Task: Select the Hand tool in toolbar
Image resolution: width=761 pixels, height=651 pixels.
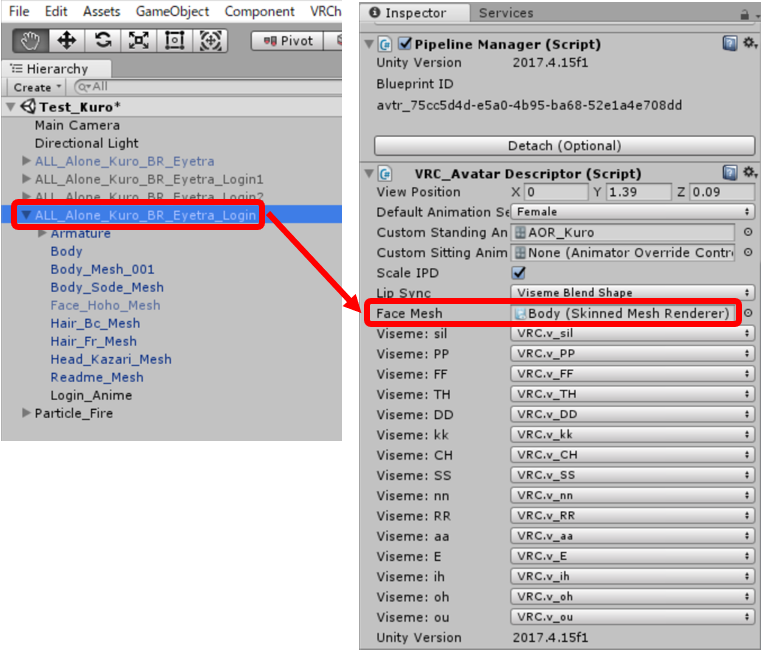Action: pos(29,40)
